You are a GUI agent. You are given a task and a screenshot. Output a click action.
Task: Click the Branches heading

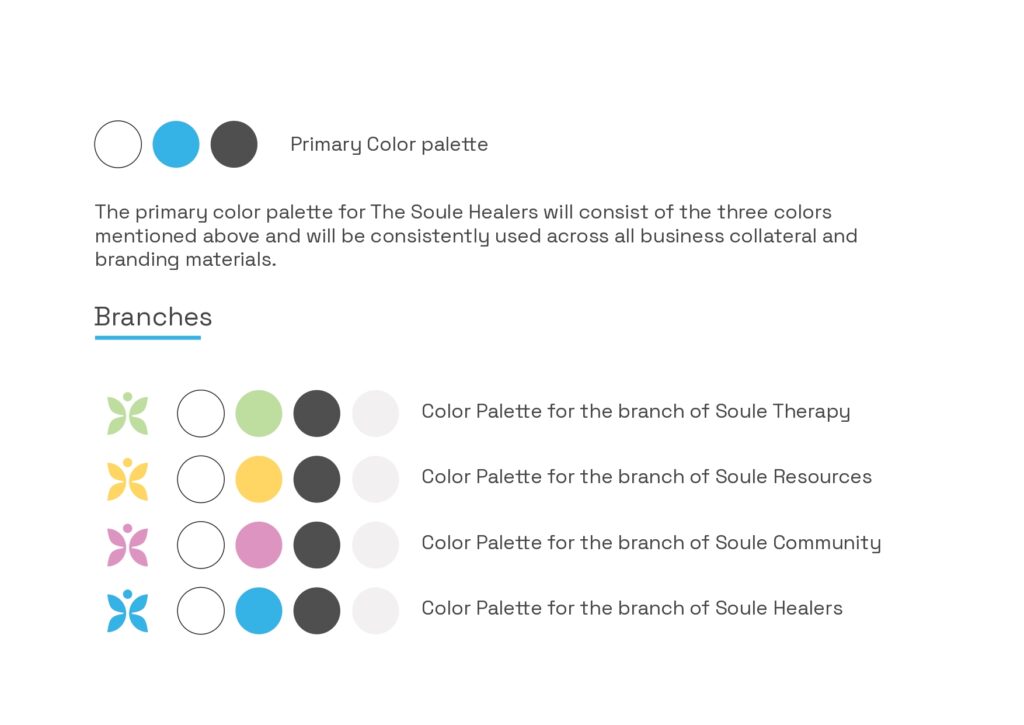(153, 317)
